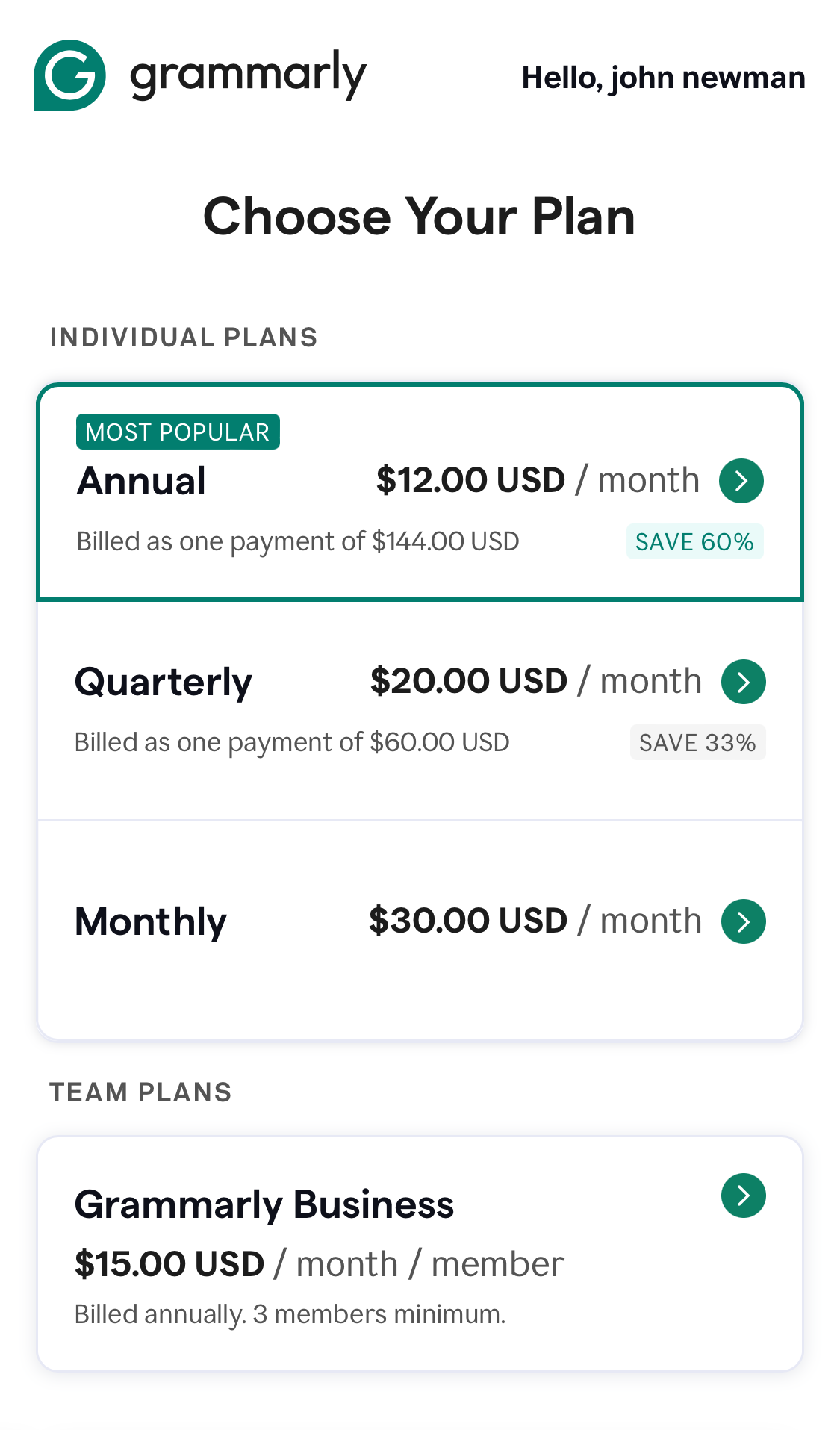Expand details for the Quarterly plan
The width and height of the screenshot is (840, 1430).
(x=743, y=681)
